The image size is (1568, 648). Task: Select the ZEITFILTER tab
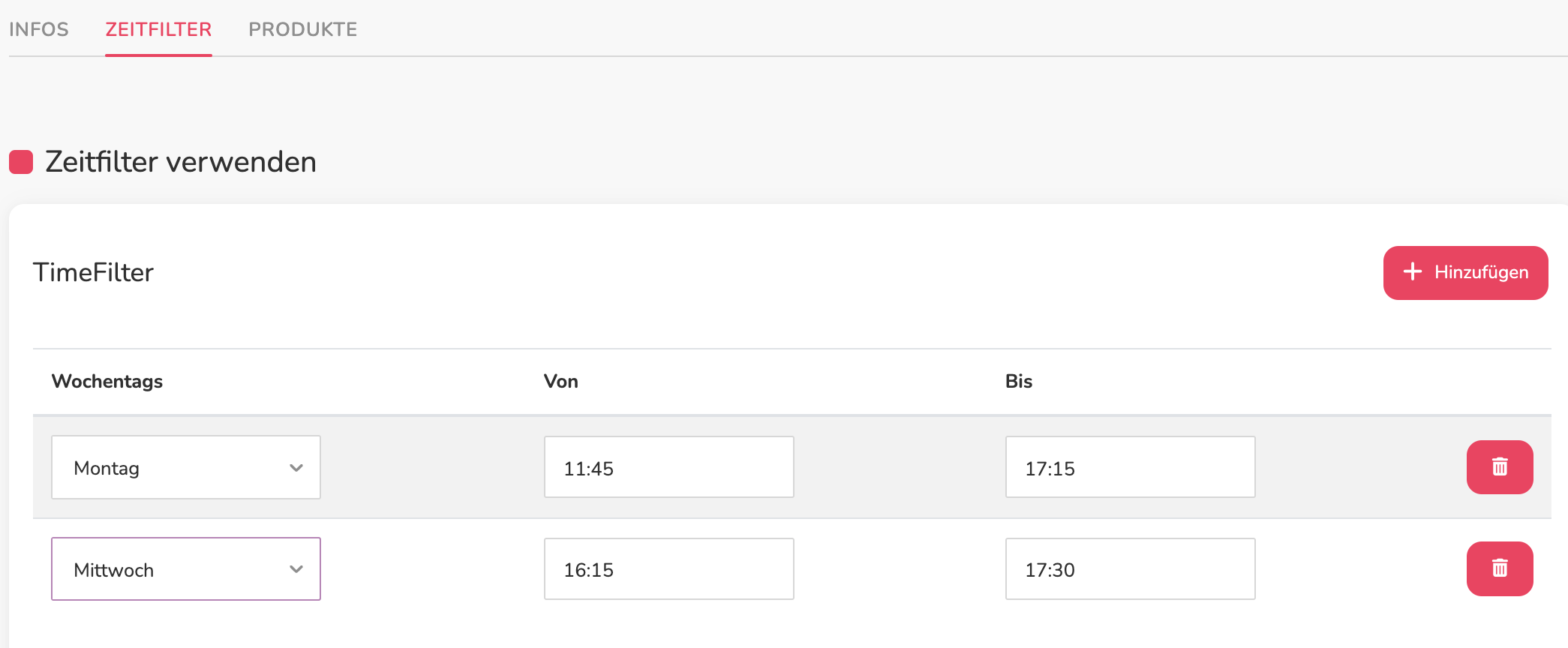(158, 29)
